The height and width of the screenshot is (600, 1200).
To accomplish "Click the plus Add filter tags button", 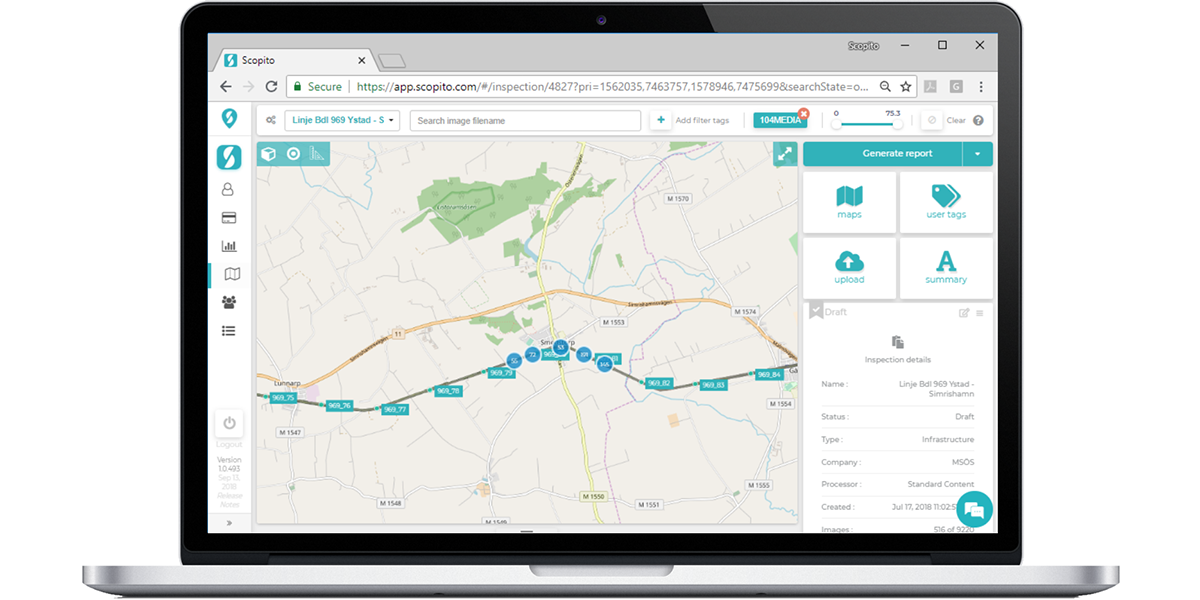I will click(661, 121).
